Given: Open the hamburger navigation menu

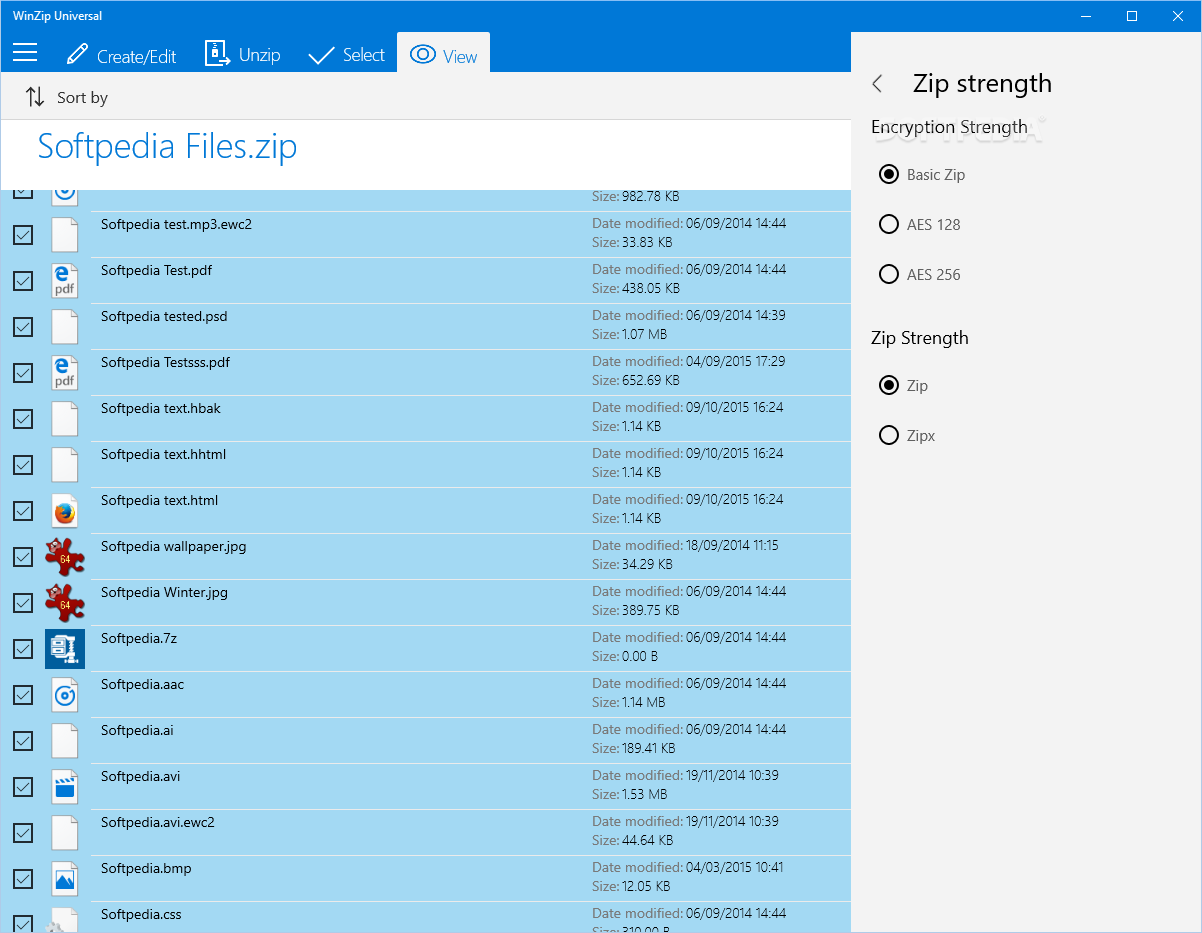Looking at the screenshot, I should (x=25, y=53).
